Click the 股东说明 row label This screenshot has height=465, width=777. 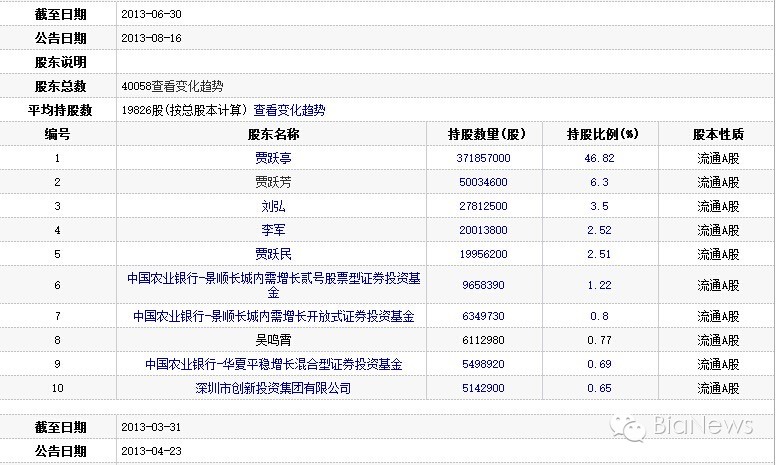(x=60, y=62)
